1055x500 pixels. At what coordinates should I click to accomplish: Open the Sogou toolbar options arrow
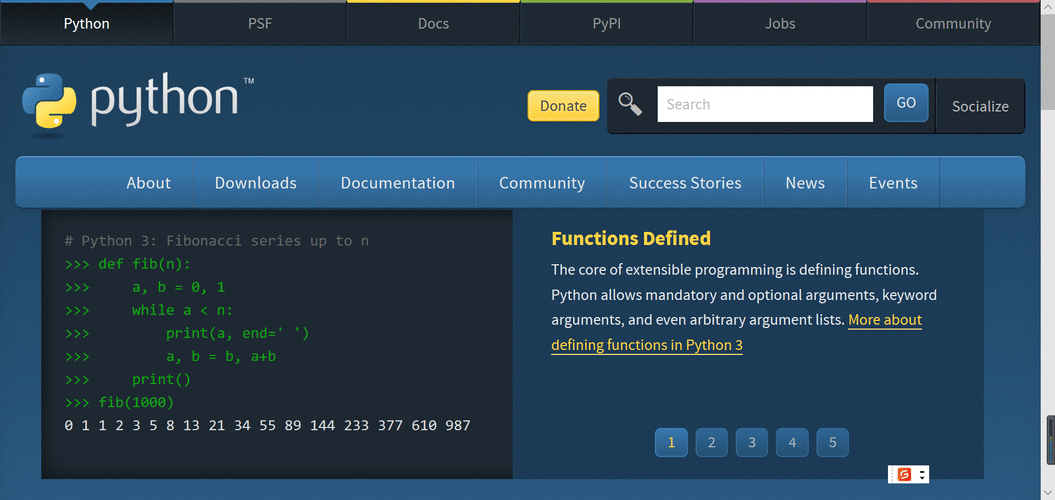[x=922, y=474]
